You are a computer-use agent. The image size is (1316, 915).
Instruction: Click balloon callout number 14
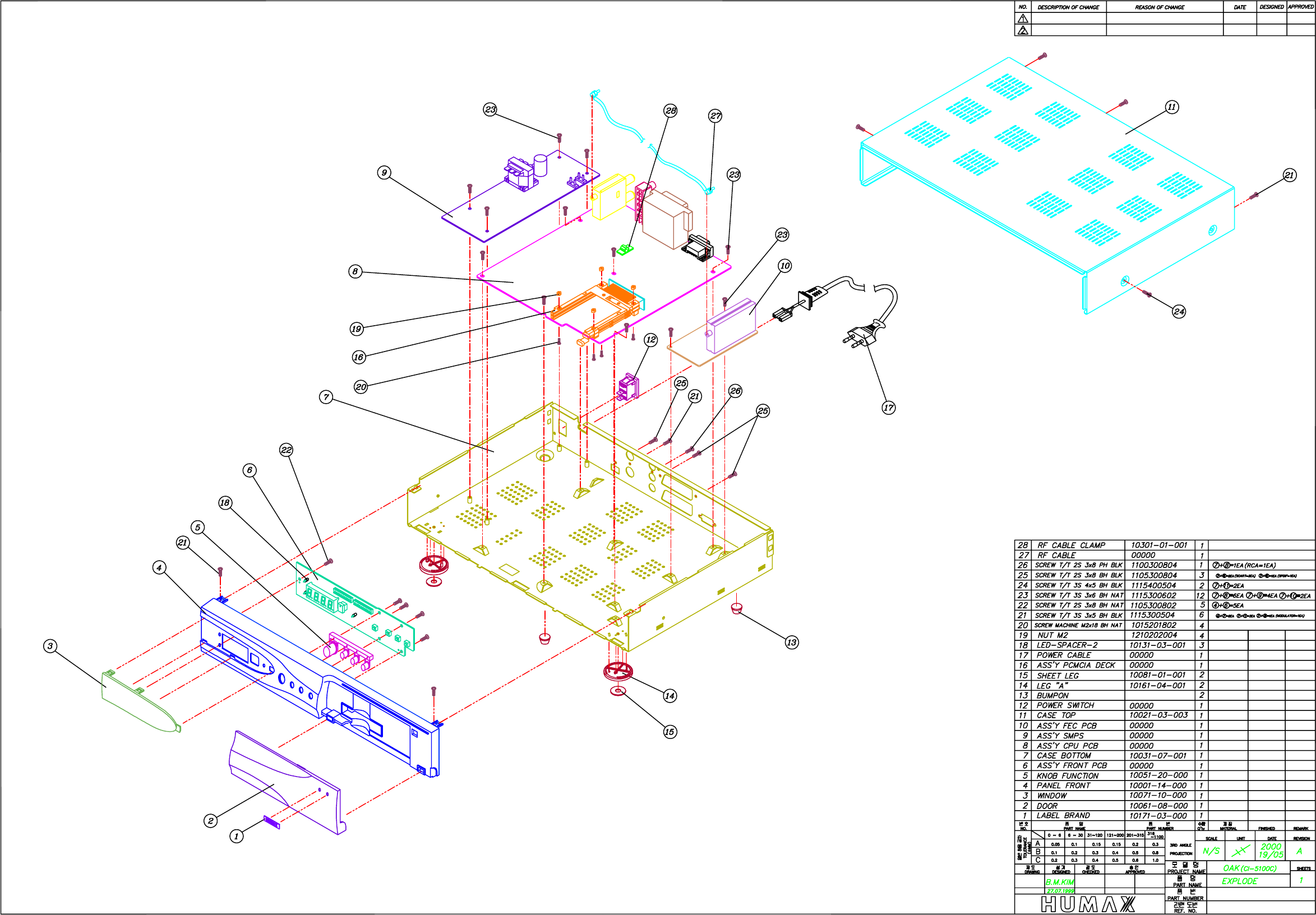pyautogui.click(x=669, y=696)
